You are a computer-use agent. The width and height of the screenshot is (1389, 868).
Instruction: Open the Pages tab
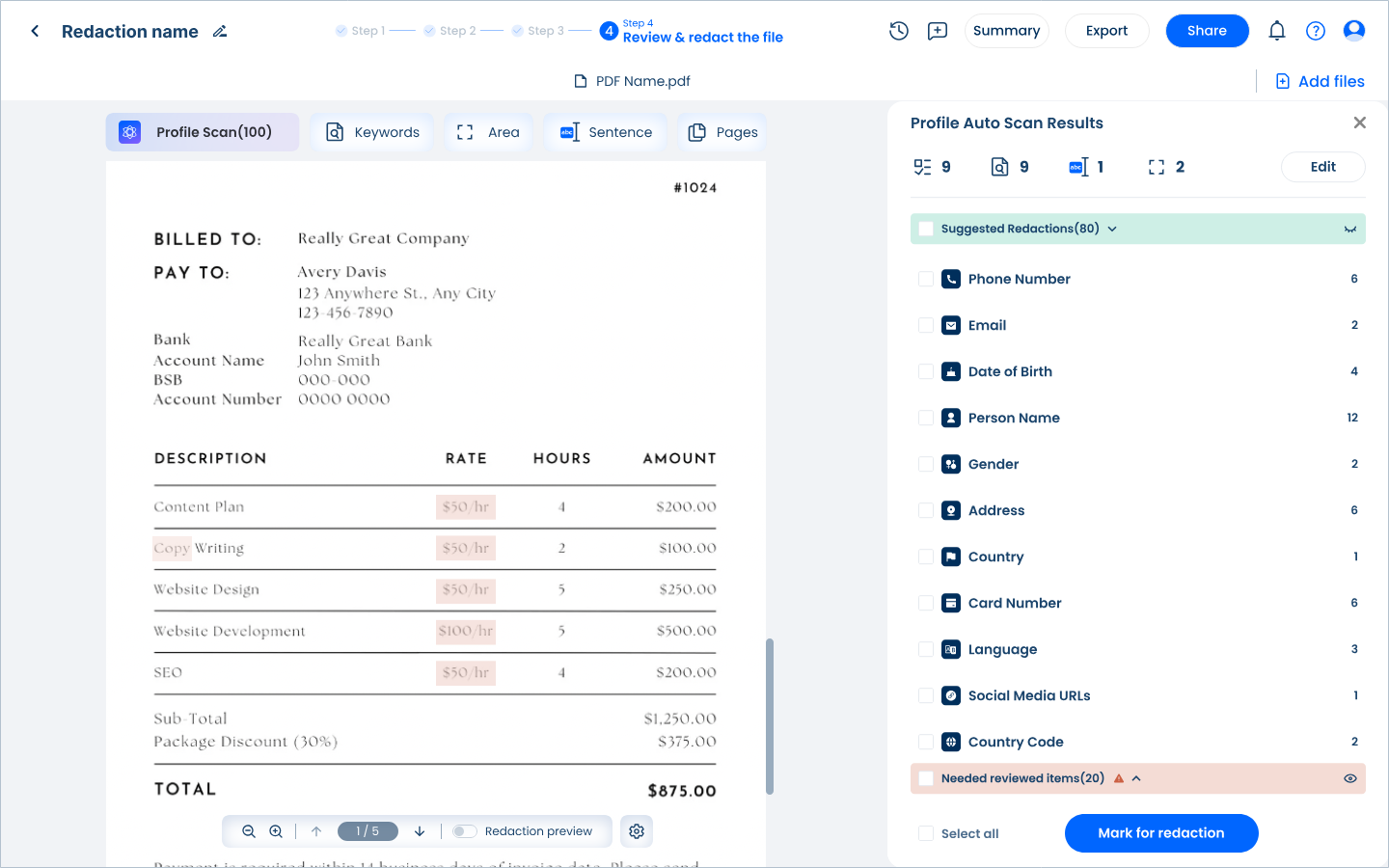tap(722, 131)
